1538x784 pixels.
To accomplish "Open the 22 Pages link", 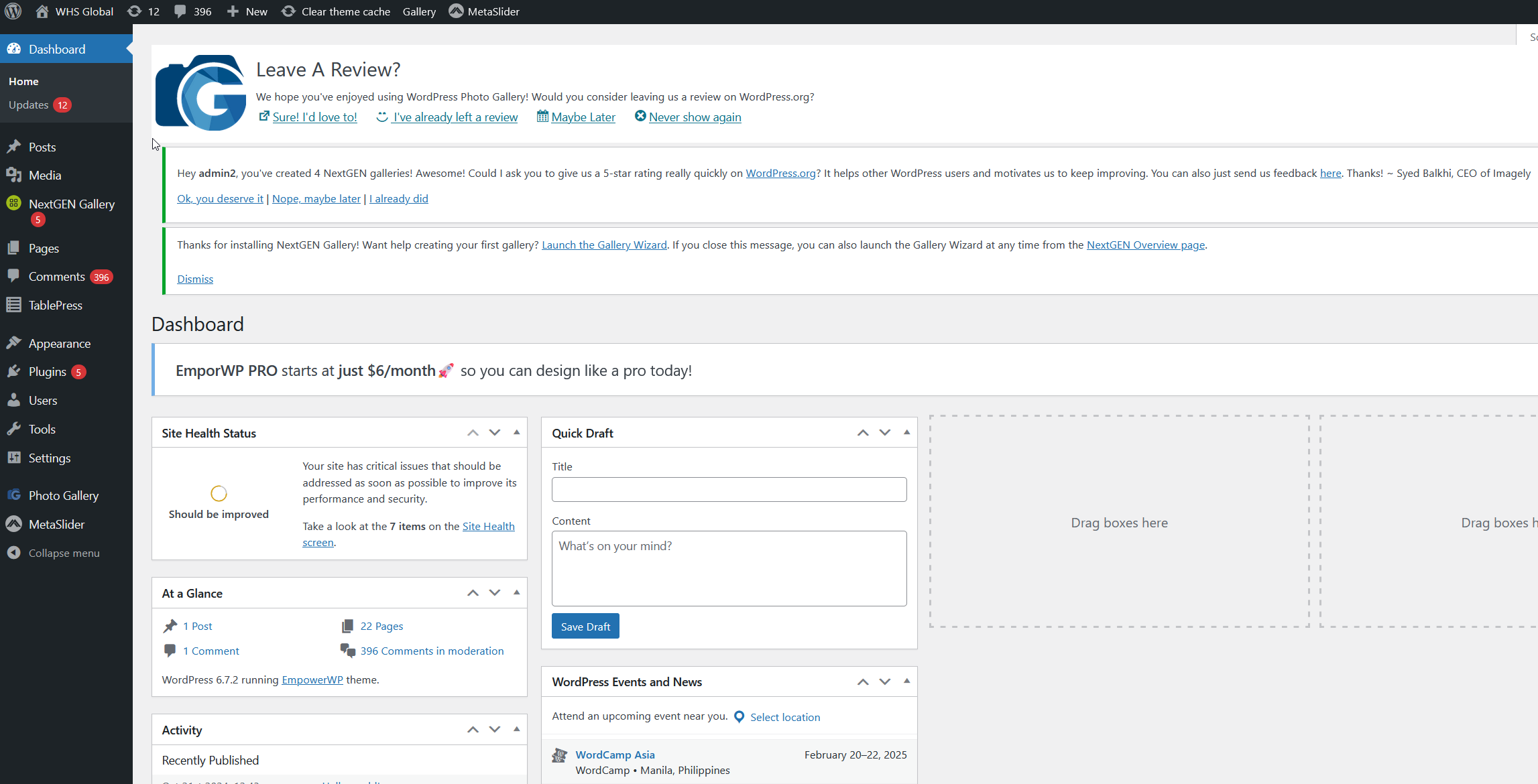I will (x=381, y=626).
